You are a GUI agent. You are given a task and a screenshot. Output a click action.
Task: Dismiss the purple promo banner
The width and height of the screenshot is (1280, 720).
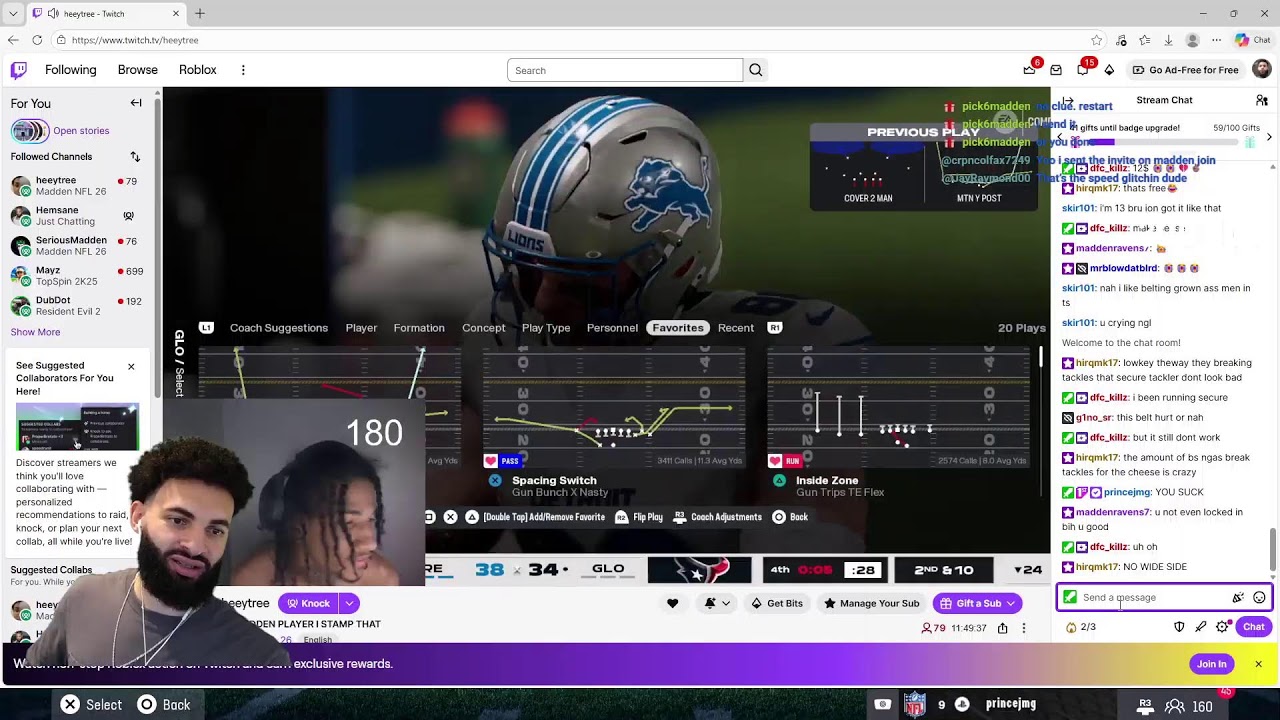(1258, 664)
